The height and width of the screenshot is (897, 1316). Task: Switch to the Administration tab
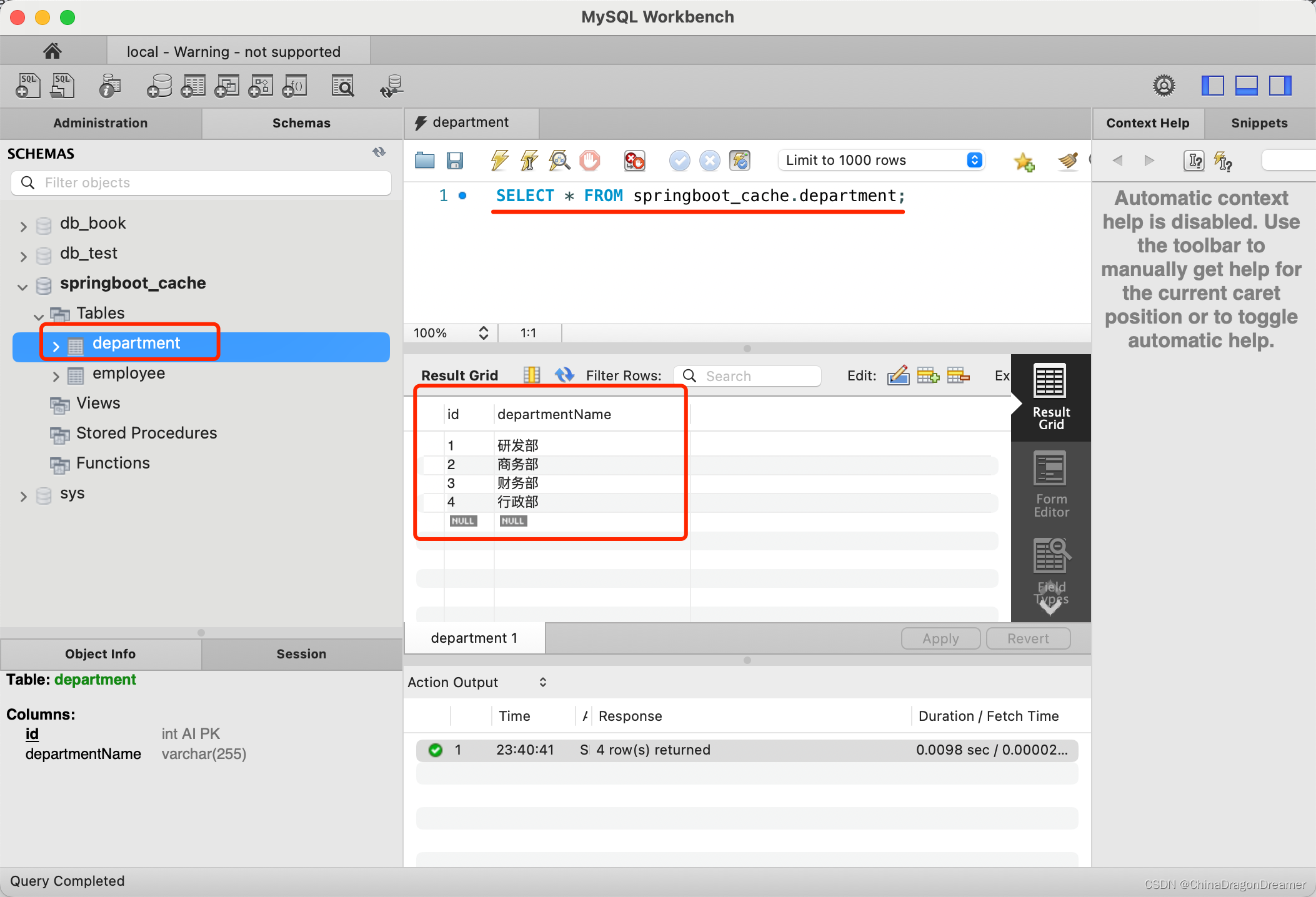pyautogui.click(x=101, y=123)
